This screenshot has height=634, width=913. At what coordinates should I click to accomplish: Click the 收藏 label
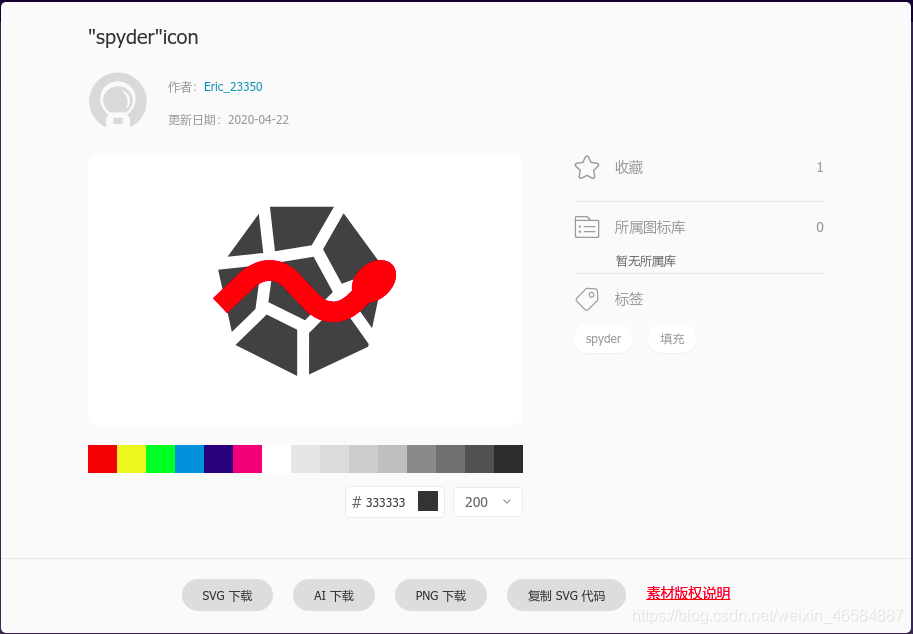[x=629, y=168]
